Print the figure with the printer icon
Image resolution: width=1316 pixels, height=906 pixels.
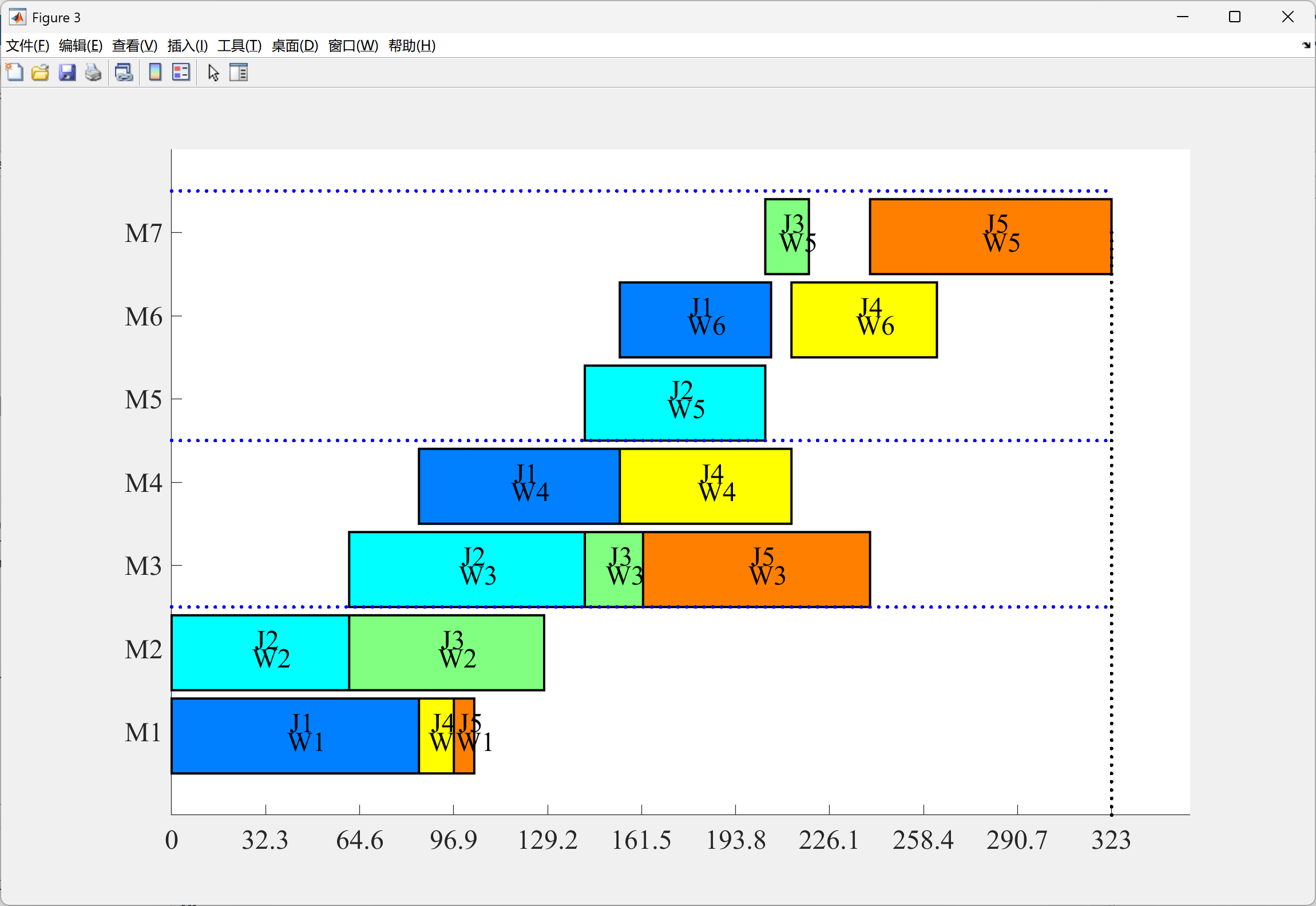pyautogui.click(x=93, y=73)
